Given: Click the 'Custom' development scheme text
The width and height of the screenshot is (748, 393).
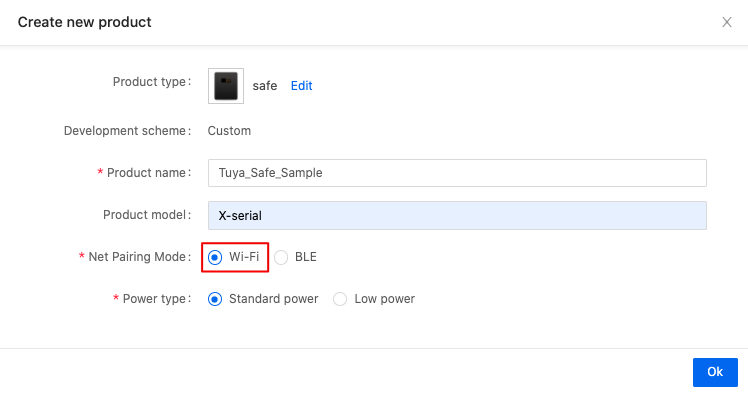Looking at the screenshot, I should tap(229, 131).
